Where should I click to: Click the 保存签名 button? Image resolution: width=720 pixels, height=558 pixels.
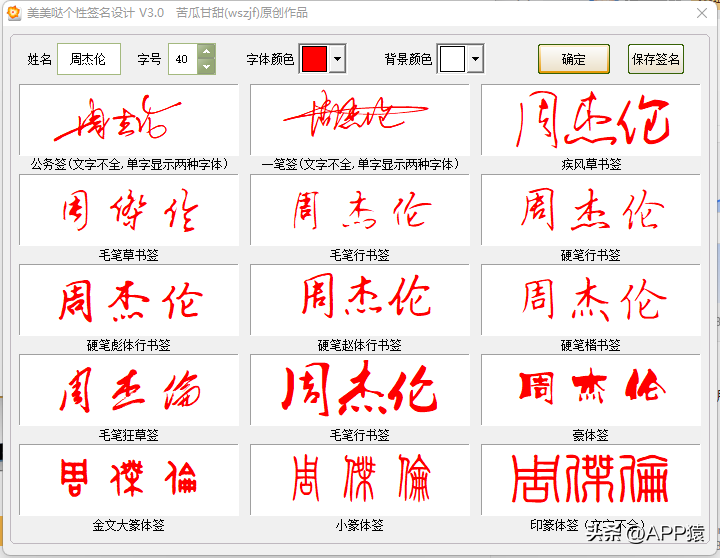coord(656,59)
